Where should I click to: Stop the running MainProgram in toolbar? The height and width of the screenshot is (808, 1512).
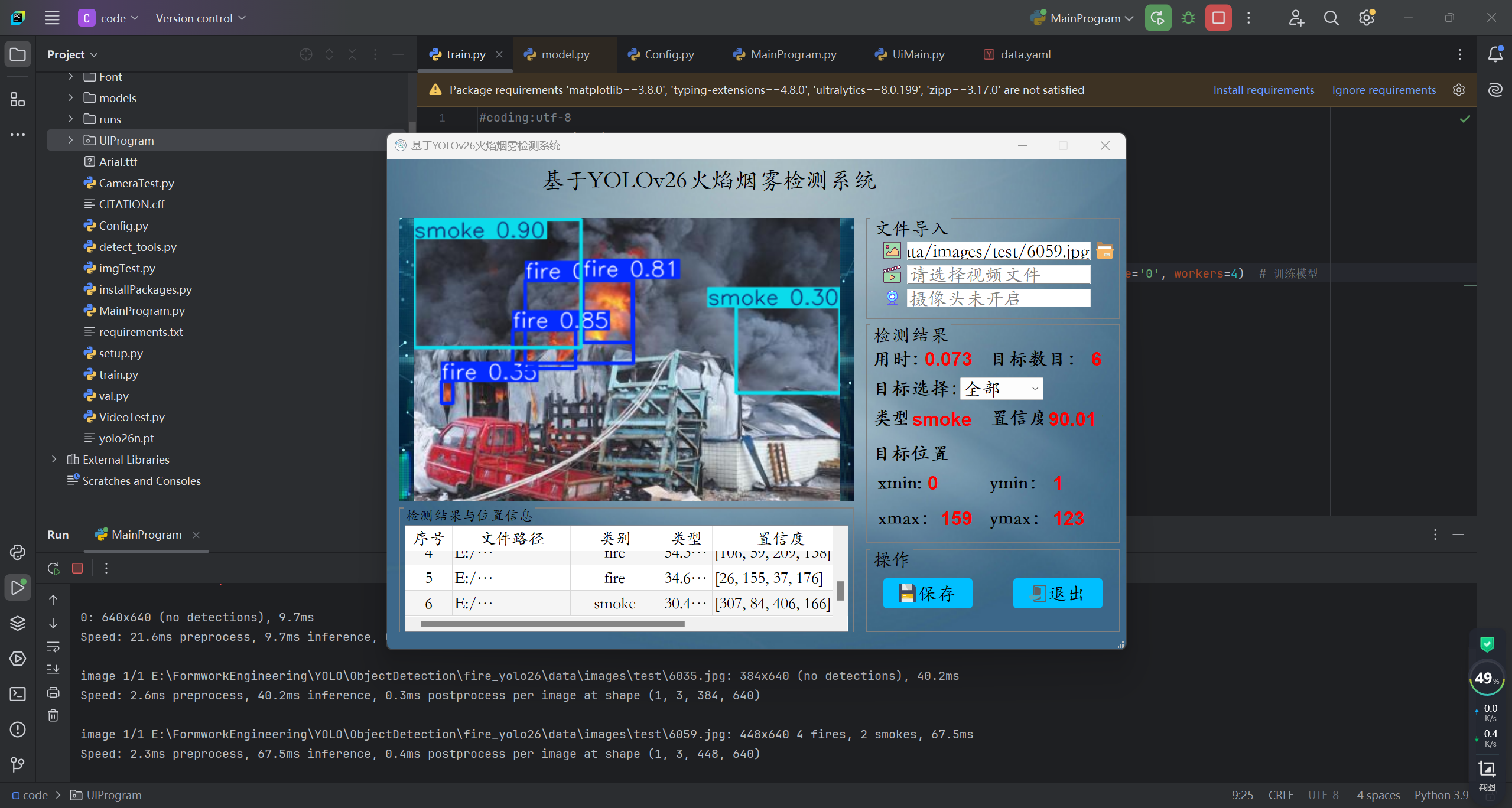click(x=1218, y=18)
